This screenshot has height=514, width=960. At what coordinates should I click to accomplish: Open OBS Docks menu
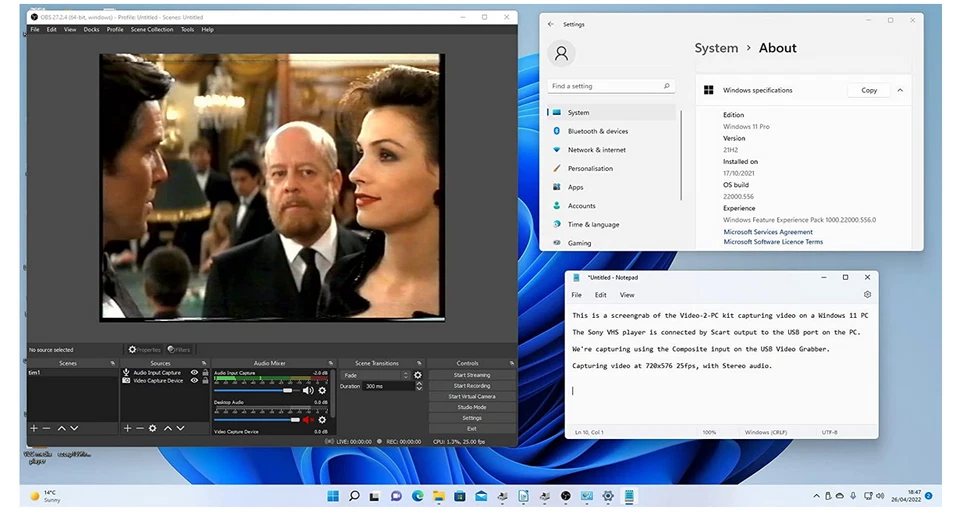pyautogui.click(x=91, y=29)
